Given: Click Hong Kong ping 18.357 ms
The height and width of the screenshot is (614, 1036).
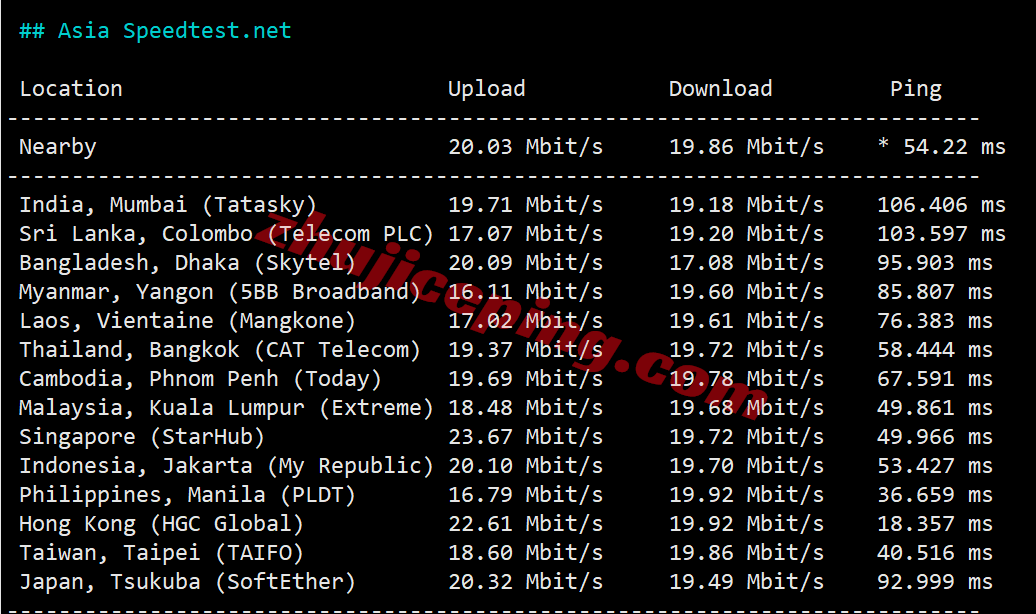Looking at the screenshot, I should [934, 525].
